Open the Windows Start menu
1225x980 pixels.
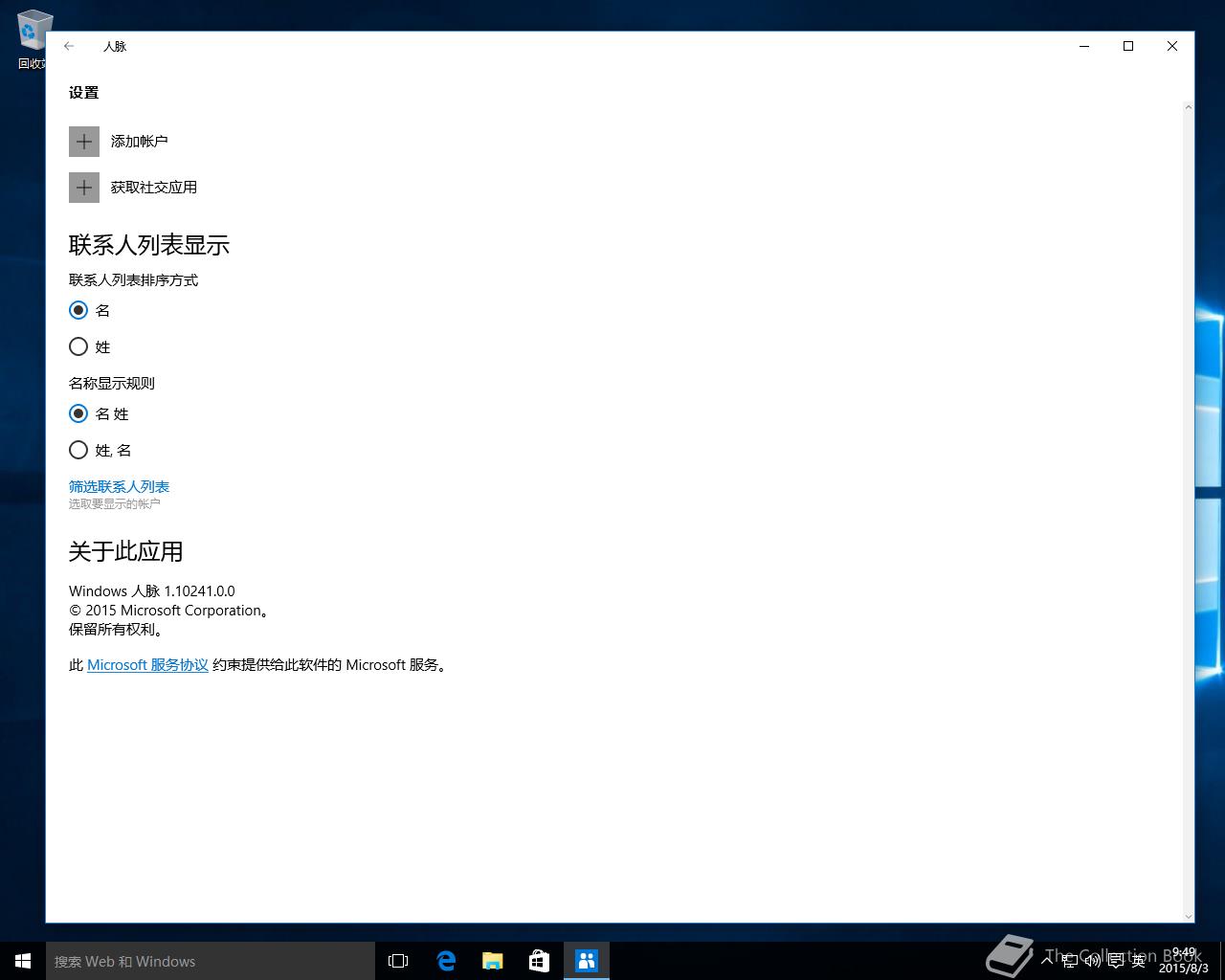(x=23, y=961)
